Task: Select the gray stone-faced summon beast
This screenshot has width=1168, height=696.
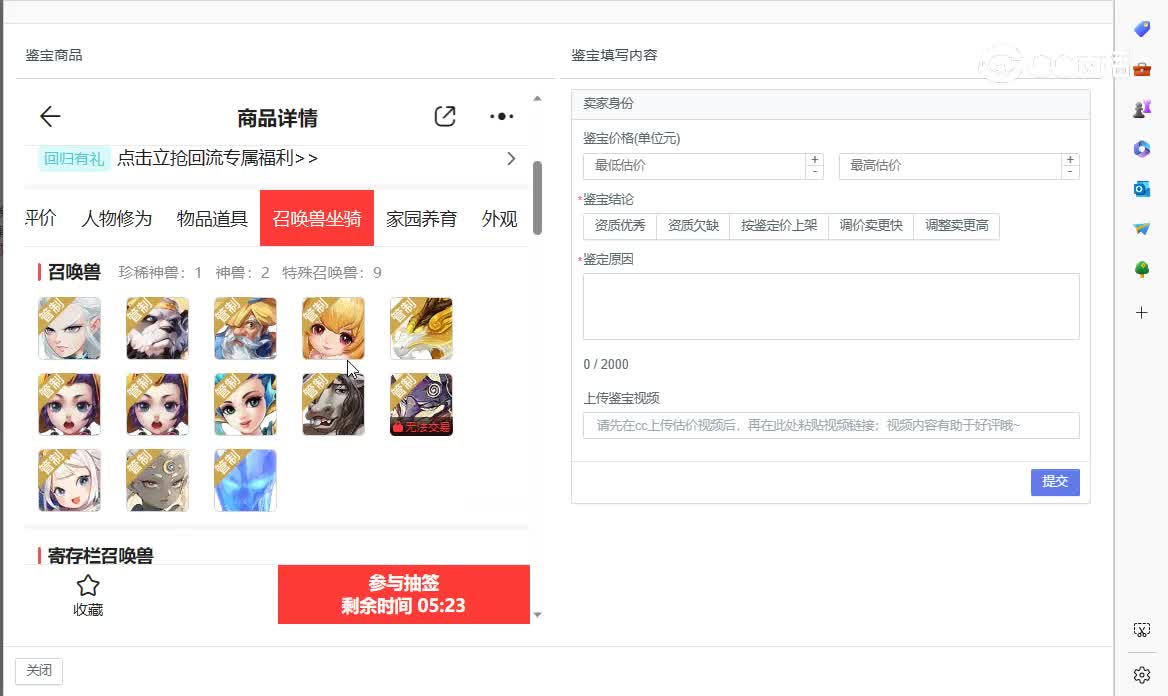Action: point(157,481)
